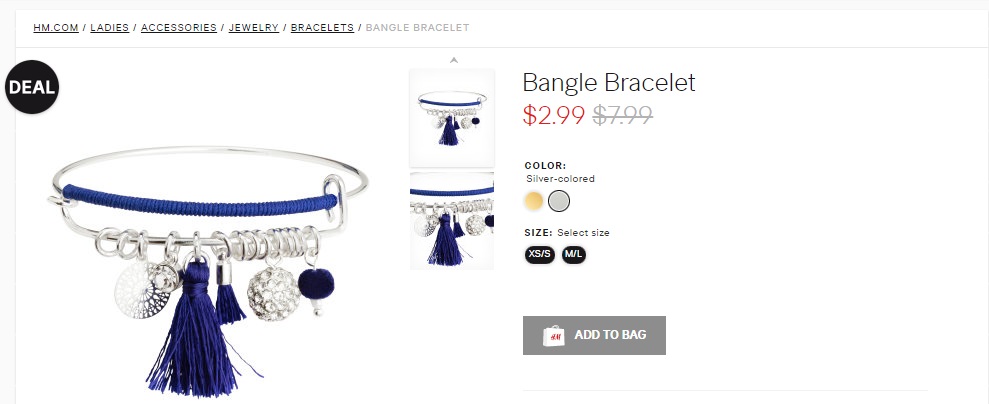Viewport: 989px width, 404px height.
Task: Click the H&M shopping bag icon
Action: point(553,335)
